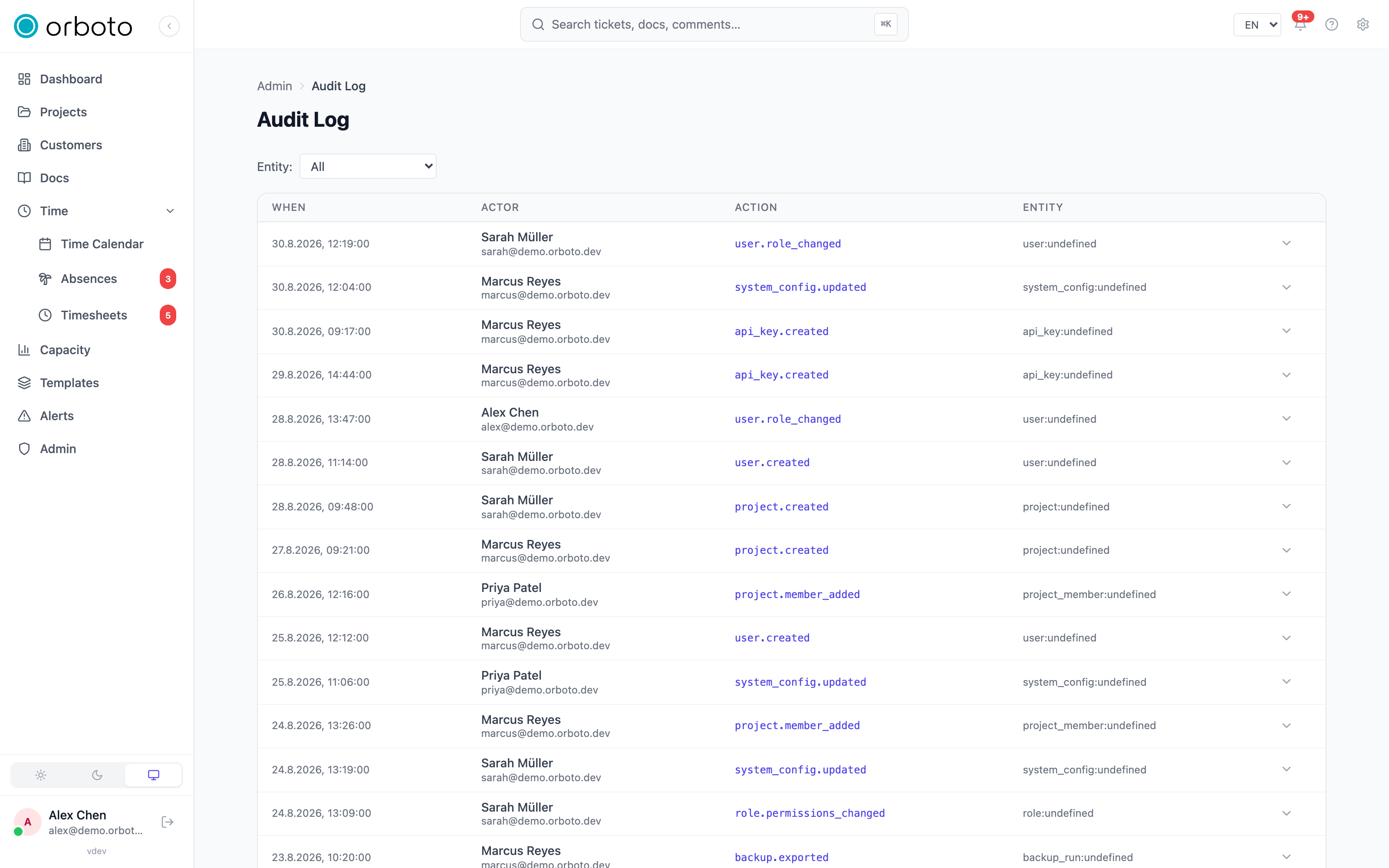1389x868 pixels.
Task: Click the search magnifier icon
Action: 538,25
